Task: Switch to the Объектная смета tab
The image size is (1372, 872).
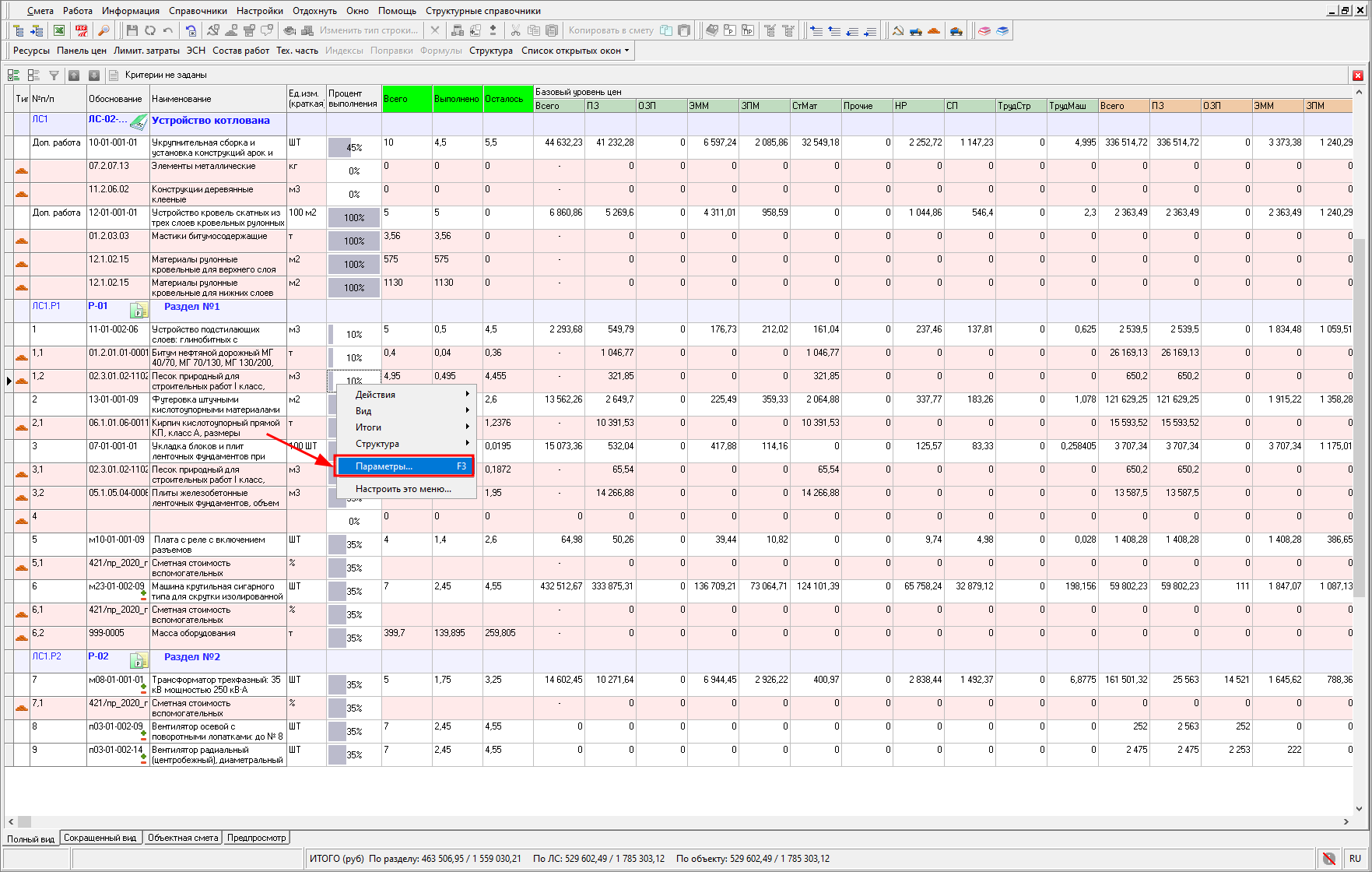Action: pyautogui.click(x=183, y=838)
